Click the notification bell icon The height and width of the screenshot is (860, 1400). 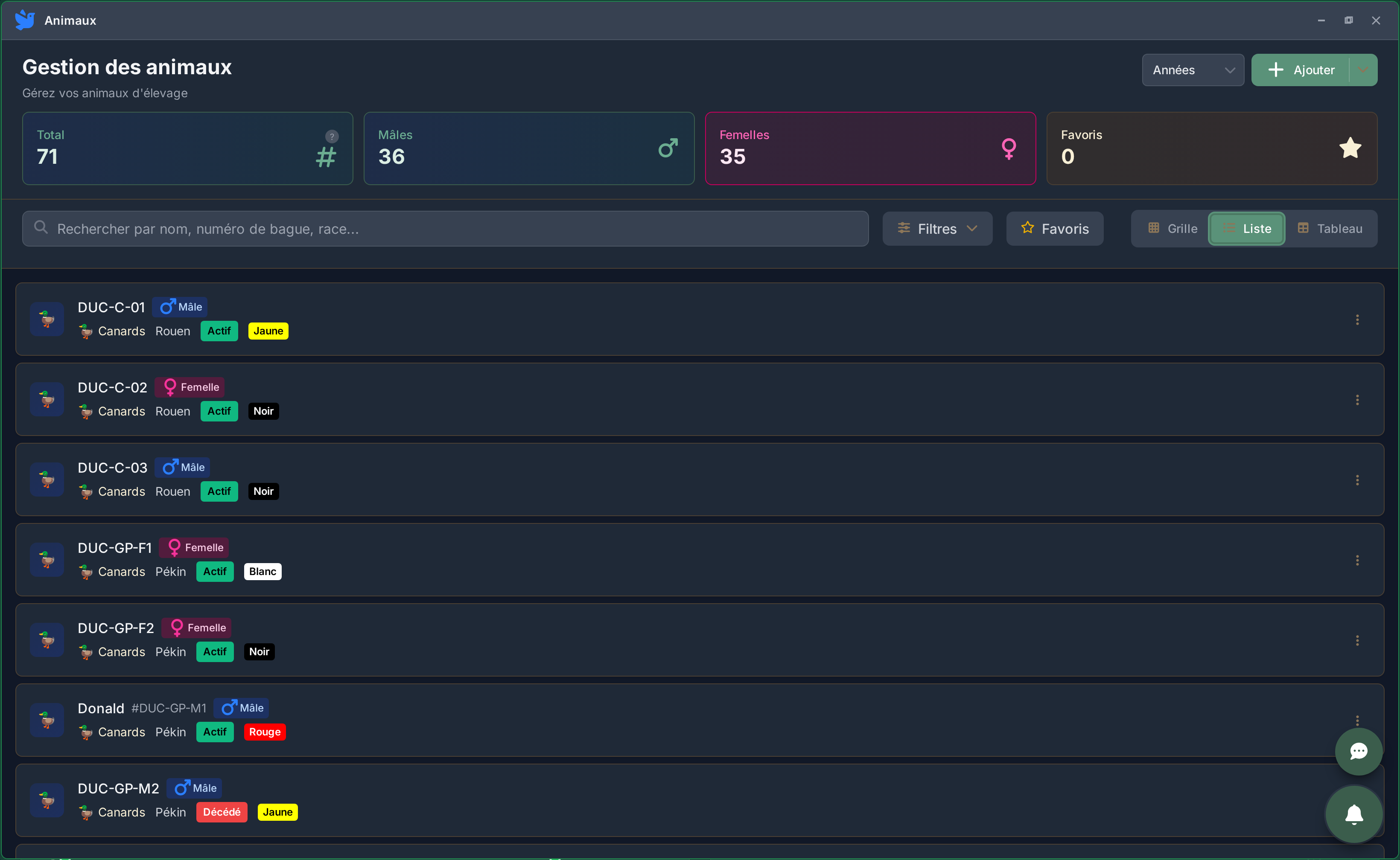click(1353, 814)
